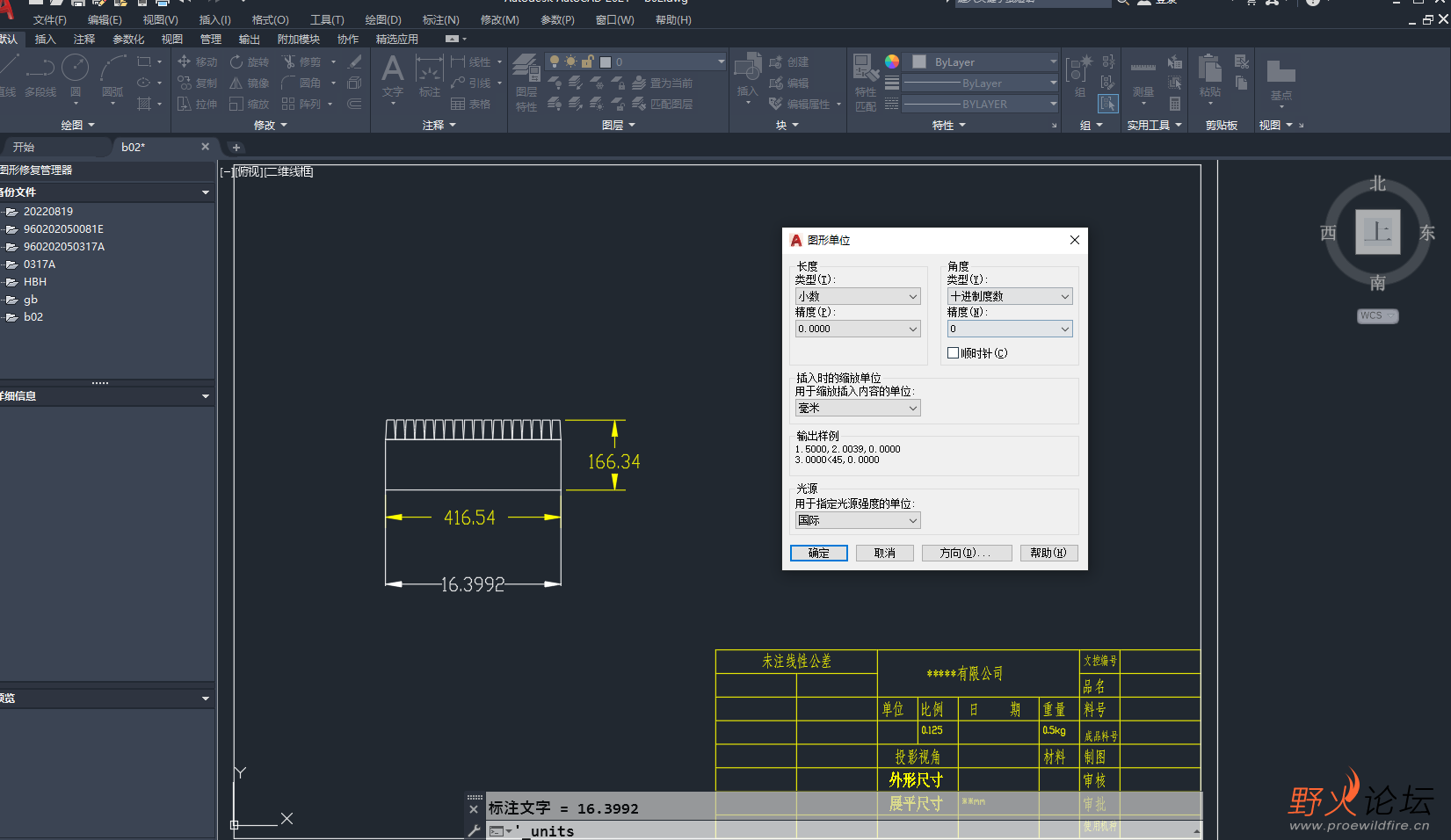This screenshot has height=840, width=1451.
Task: Click the Make Current (置为当前) layer button
Action: click(662, 83)
